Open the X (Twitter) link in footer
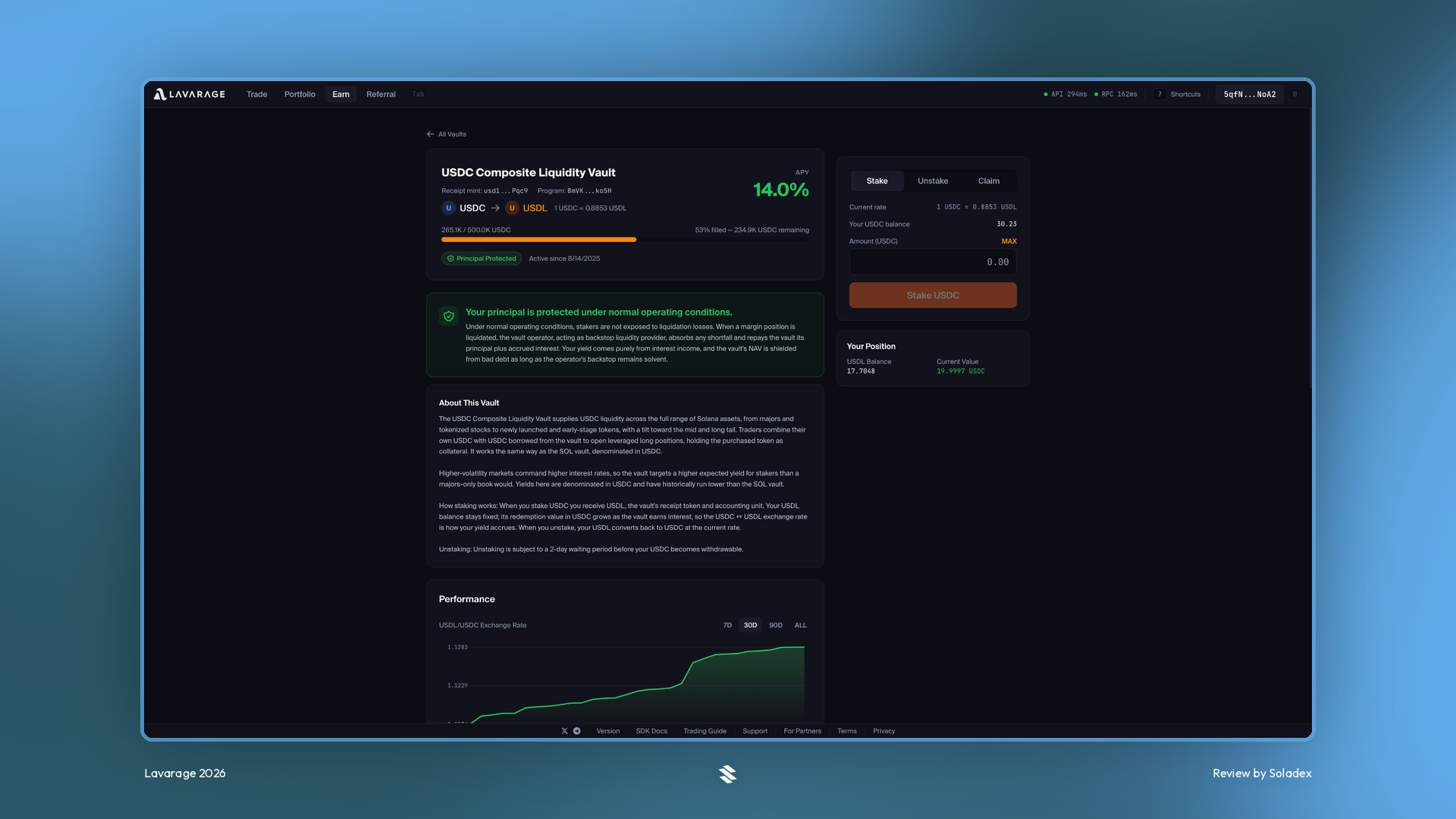The image size is (1456, 819). click(x=564, y=731)
